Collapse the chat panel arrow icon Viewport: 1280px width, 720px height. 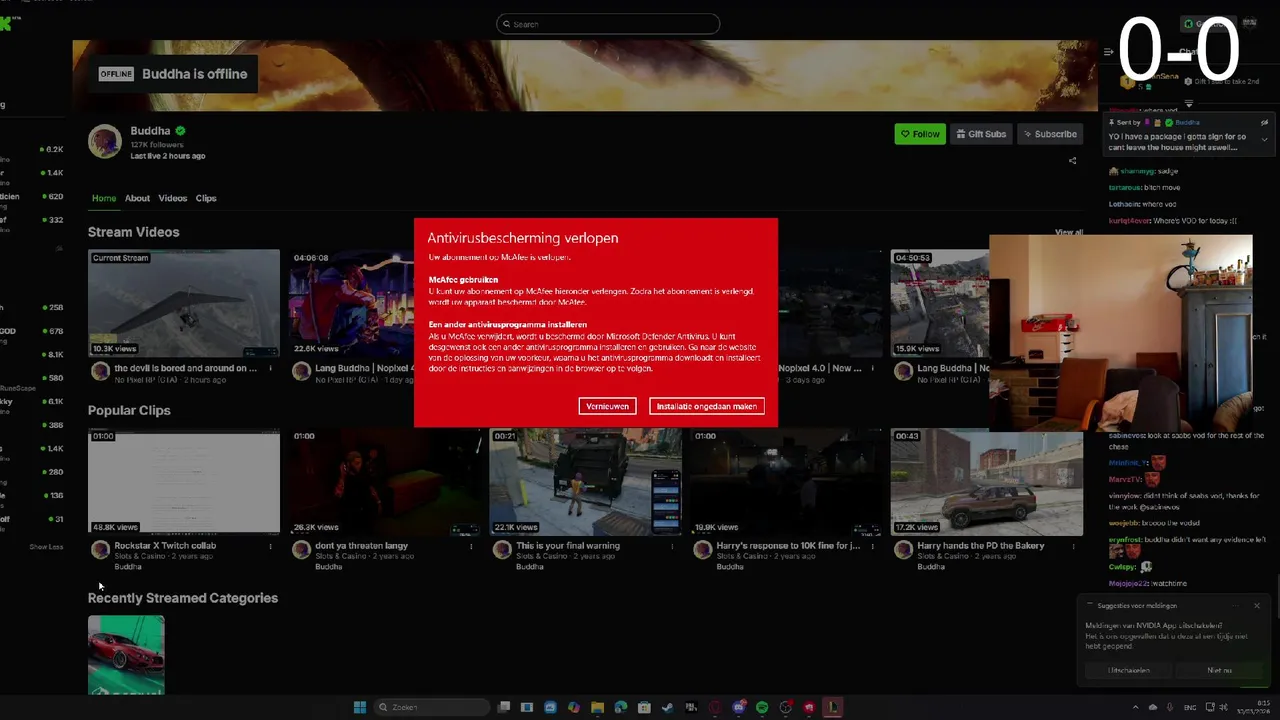pos(1108,52)
